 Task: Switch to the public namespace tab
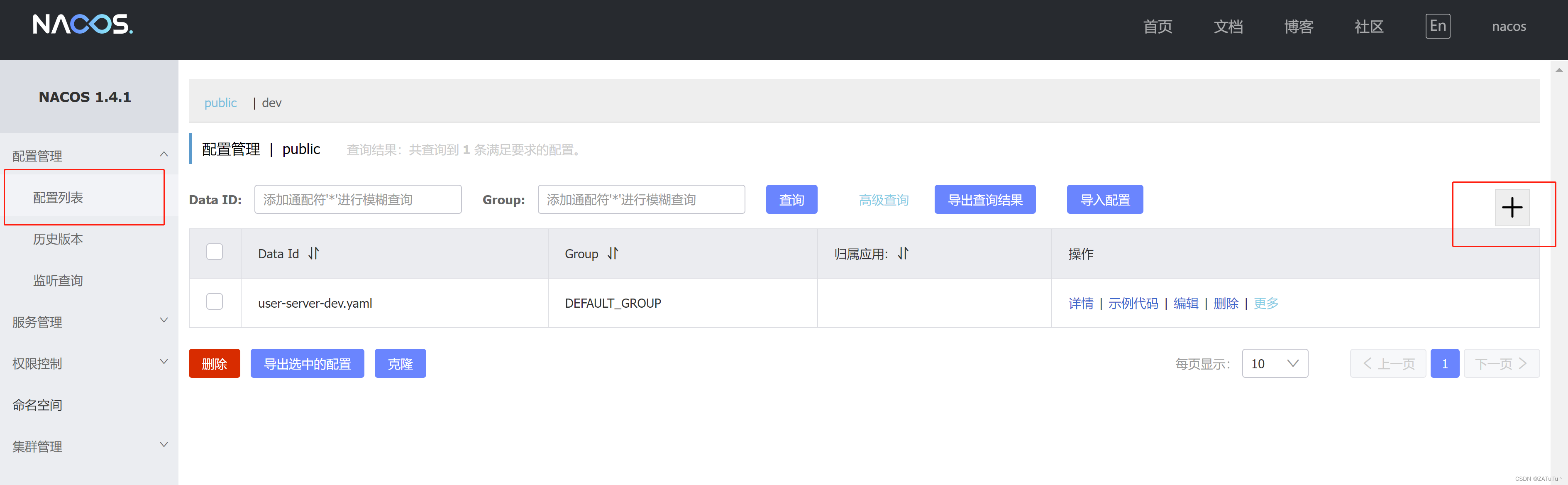tap(220, 103)
